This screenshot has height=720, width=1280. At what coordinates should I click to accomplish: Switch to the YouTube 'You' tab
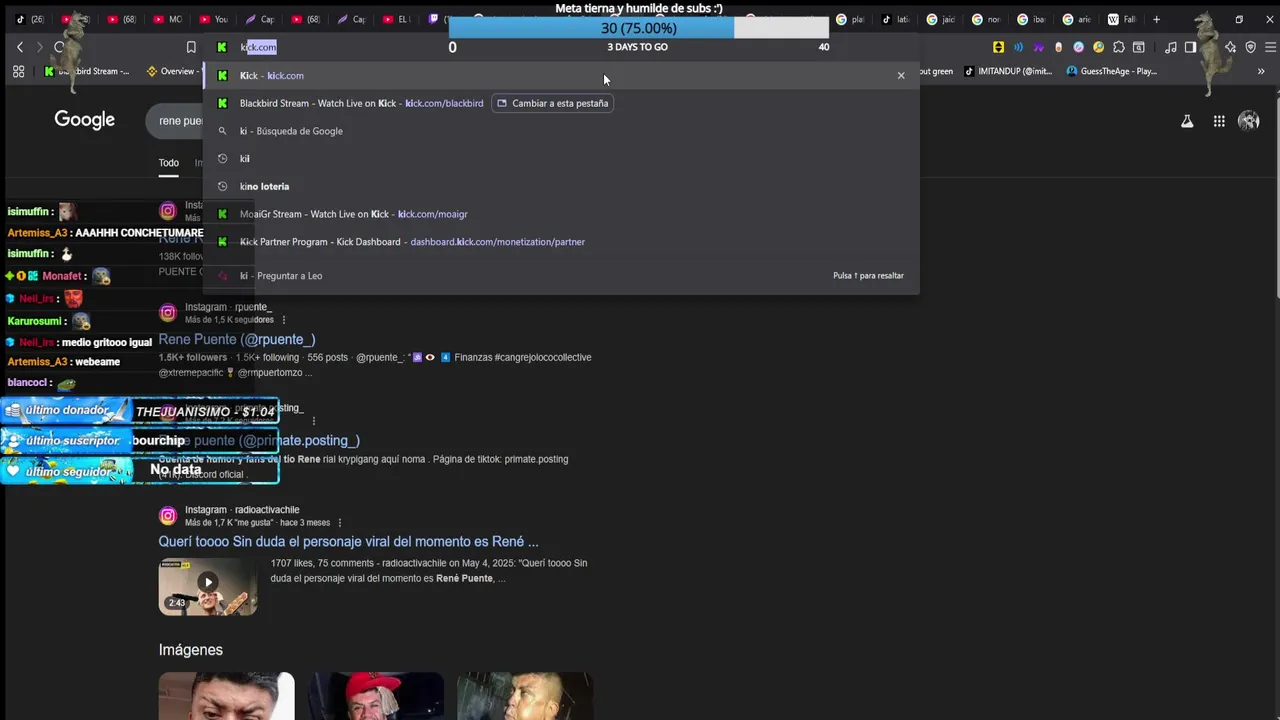(213, 19)
